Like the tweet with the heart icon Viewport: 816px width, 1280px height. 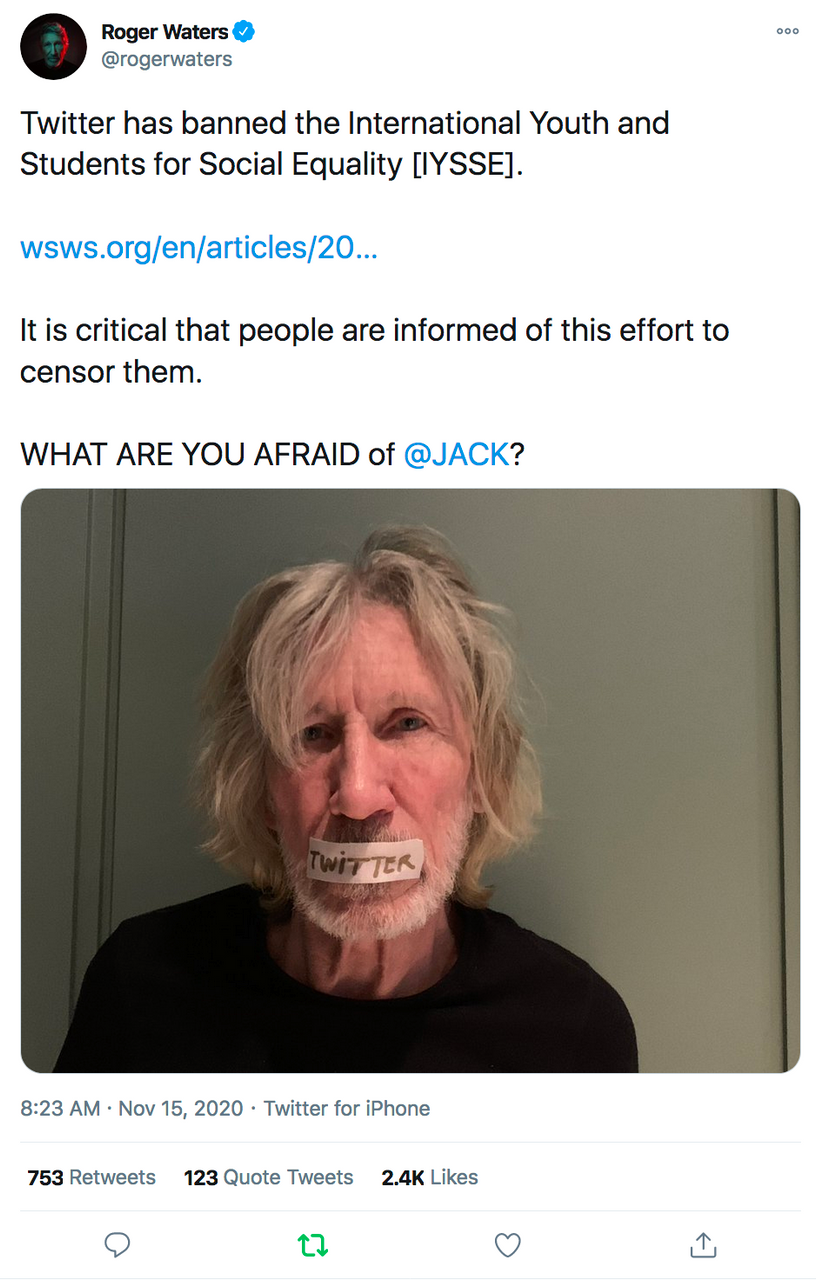[508, 1244]
